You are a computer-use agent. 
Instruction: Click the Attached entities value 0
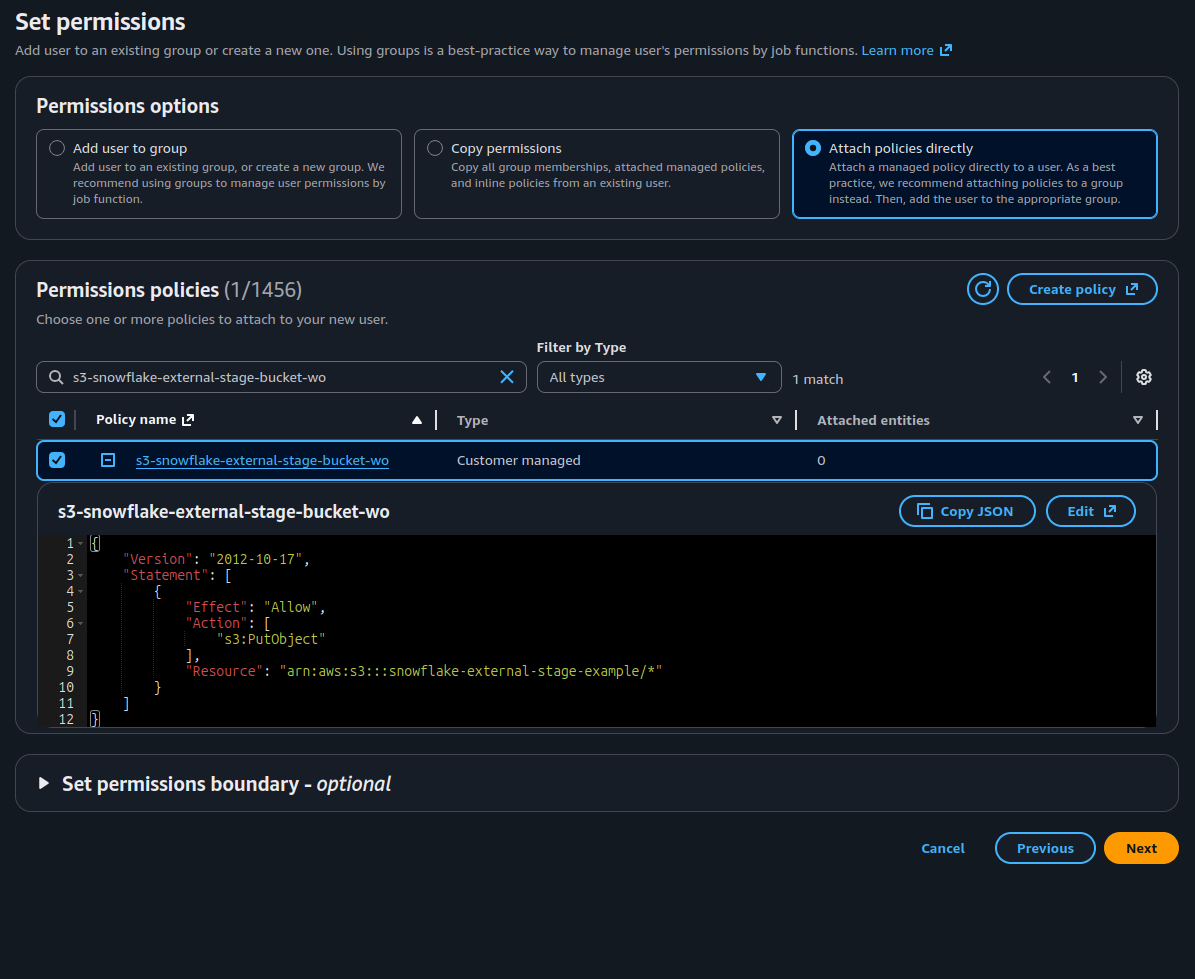[821, 460]
